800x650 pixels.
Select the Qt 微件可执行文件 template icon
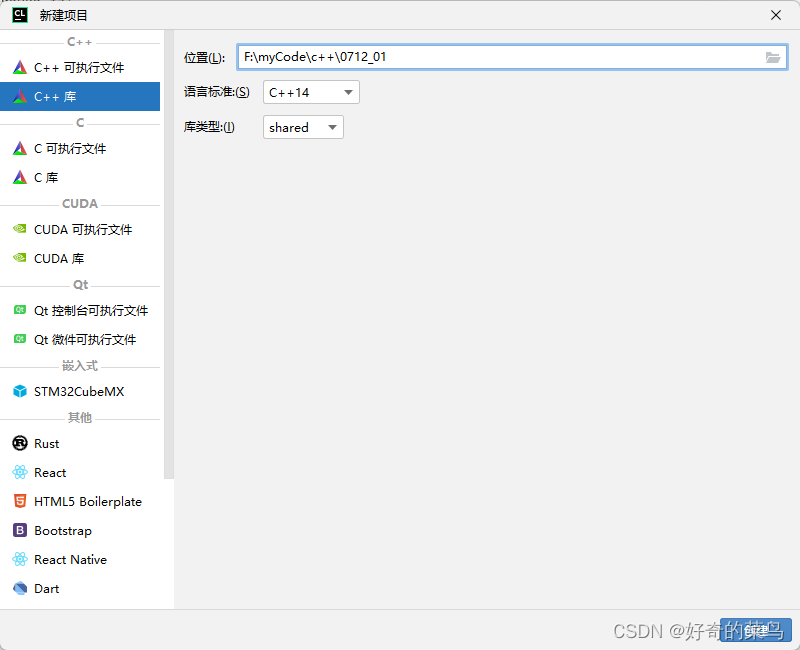pos(21,339)
